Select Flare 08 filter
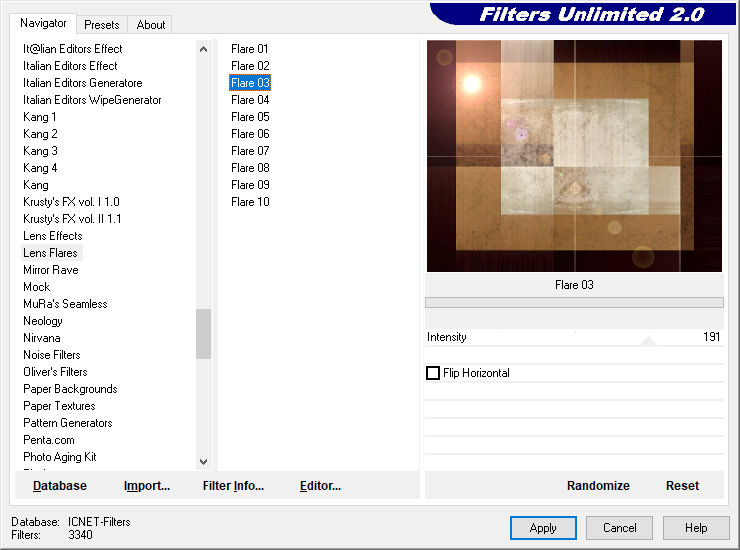This screenshot has width=740, height=550. click(250, 168)
